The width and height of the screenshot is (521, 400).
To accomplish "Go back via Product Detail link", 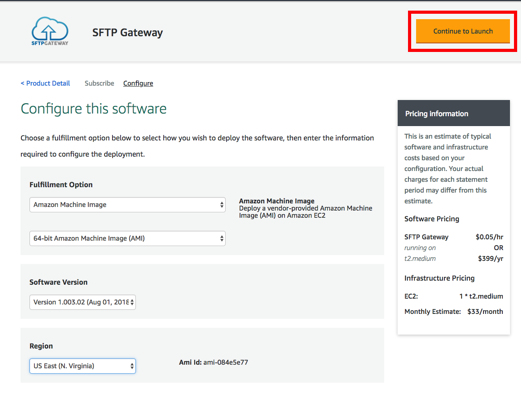I will coord(45,83).
